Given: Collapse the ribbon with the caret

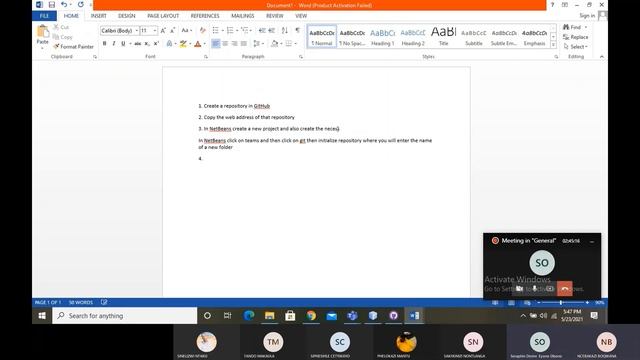Looking at the screenshot, I should (602, 57).
